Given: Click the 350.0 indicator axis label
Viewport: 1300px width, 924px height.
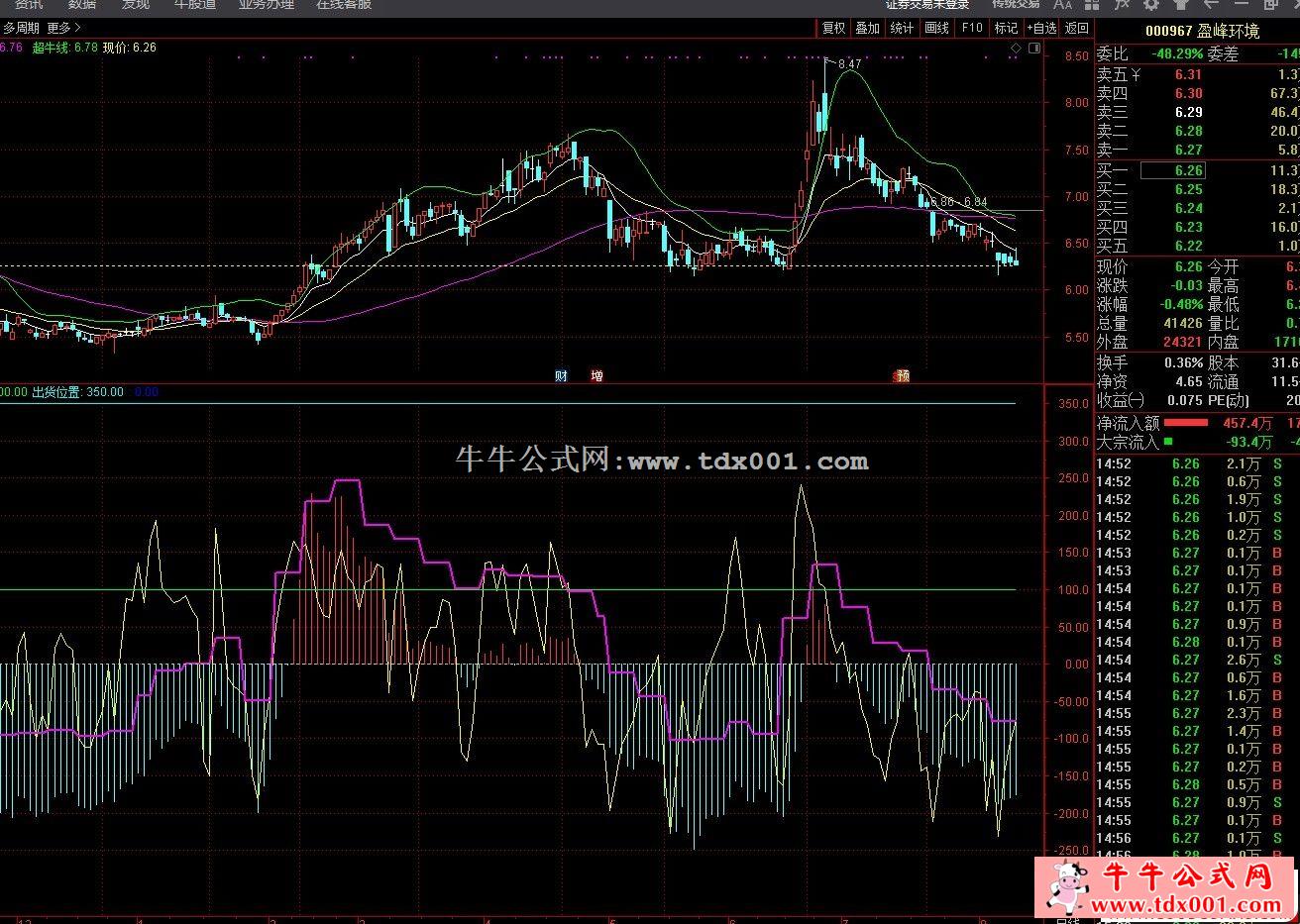Looking at the screenshot, I should point(1073,404).
